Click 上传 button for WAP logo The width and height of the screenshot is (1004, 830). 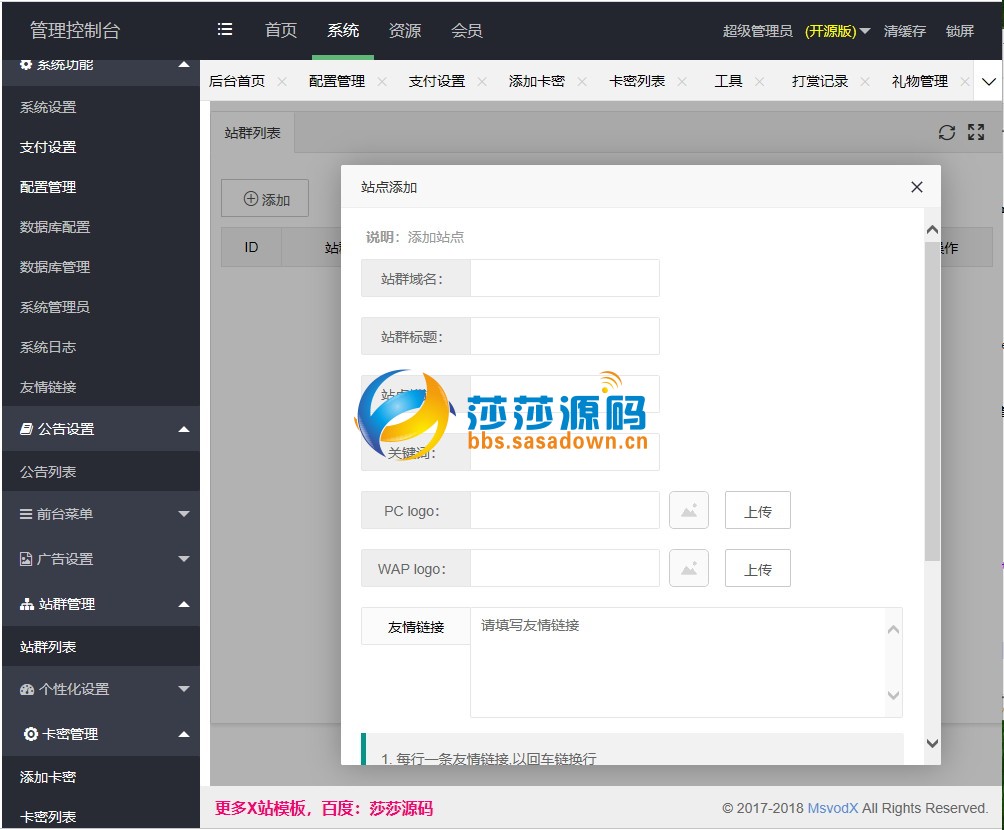757,568
